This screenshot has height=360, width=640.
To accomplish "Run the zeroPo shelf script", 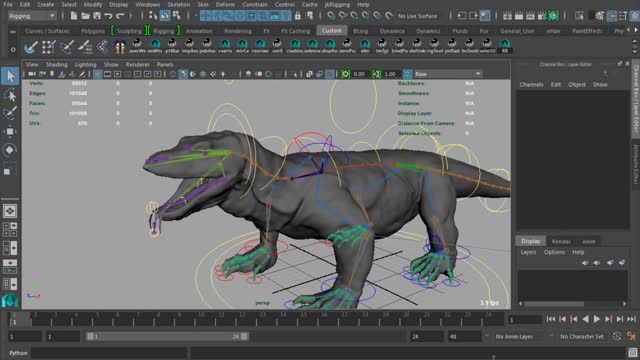I will [x=347, y=46].
